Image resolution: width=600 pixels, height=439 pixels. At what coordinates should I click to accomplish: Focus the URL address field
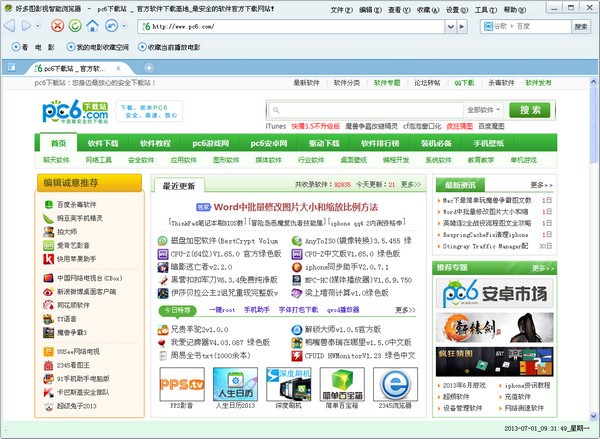click(x=293, y=26)
